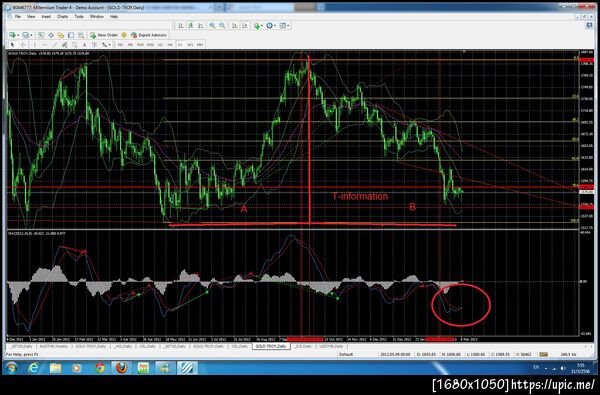Open the arrows objects dropdown
The height and width of the screenshot is (395, 600).
[106, 45]
